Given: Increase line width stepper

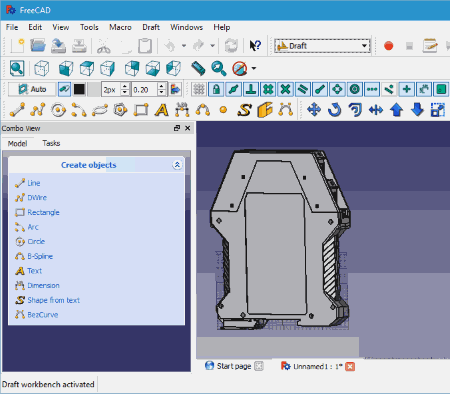Looking at the screenshot, I should click(x=125, y=86).
